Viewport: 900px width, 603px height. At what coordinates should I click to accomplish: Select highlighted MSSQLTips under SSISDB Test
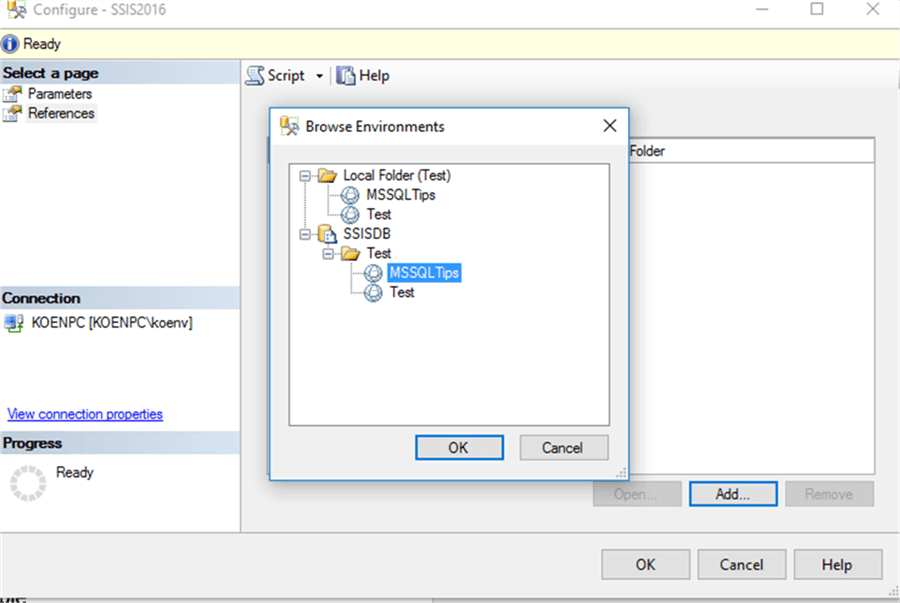coord(424,273)
